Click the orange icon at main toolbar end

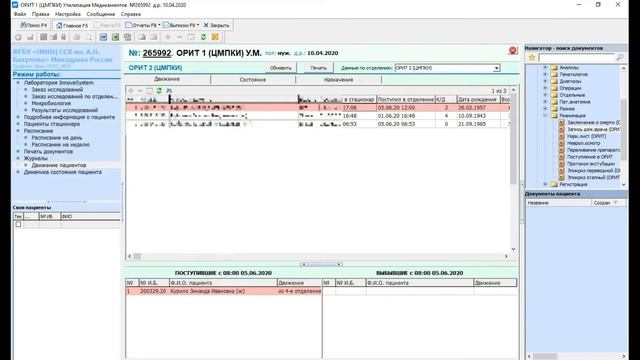(215, 37)
